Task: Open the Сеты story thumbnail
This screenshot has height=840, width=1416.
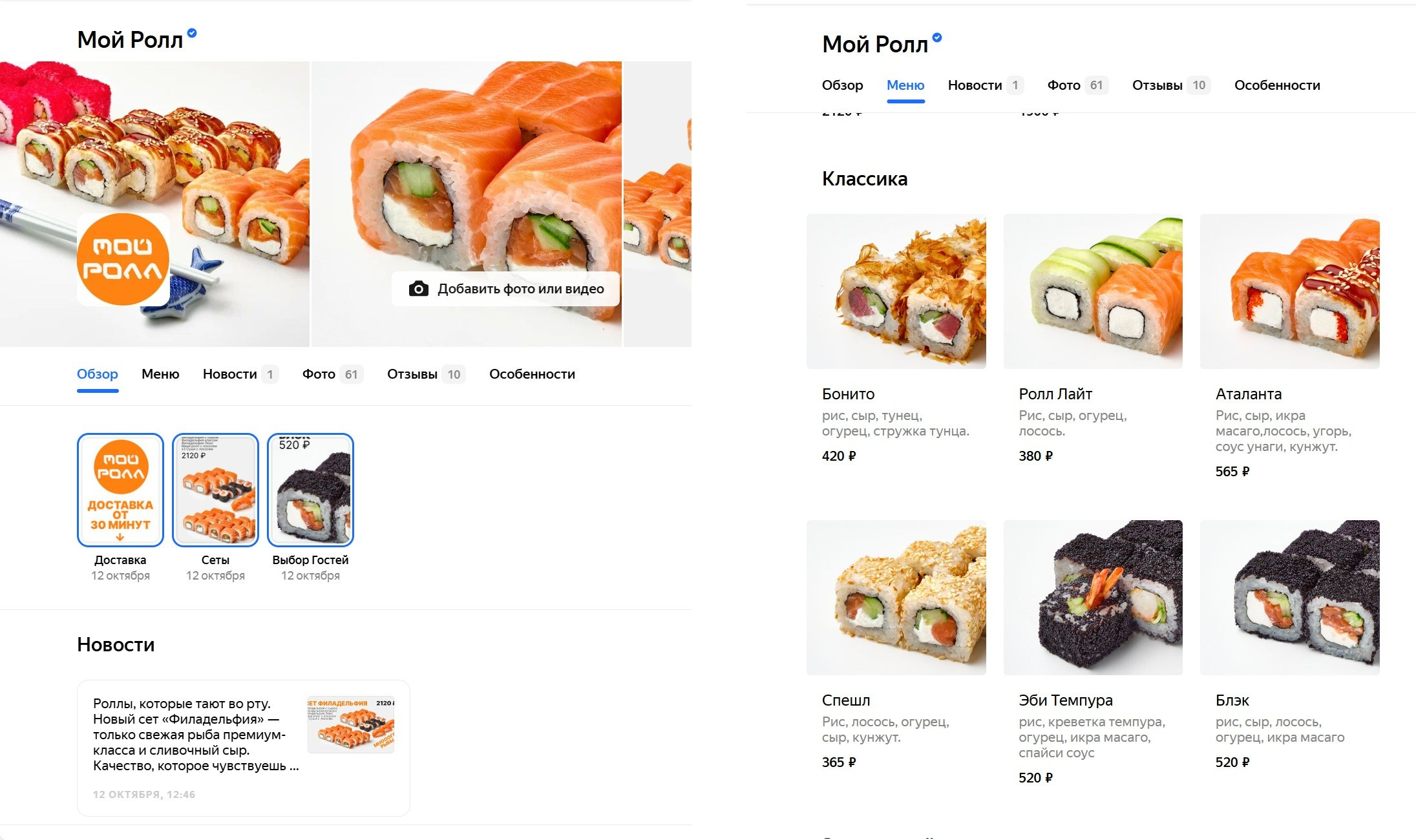Action: tap(215, 490)
